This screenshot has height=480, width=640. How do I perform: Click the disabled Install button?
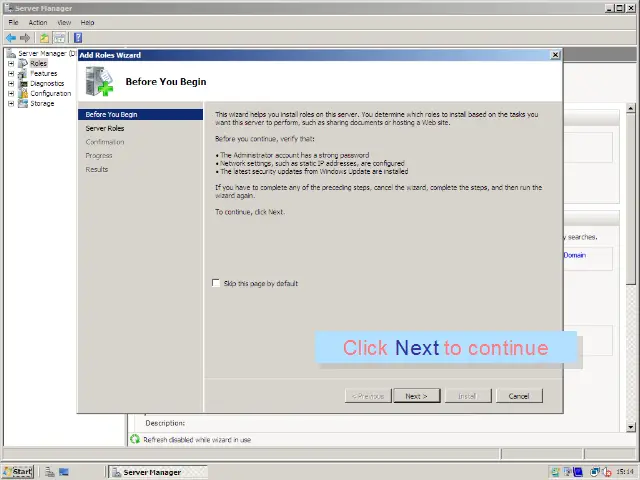pos(468,396)
